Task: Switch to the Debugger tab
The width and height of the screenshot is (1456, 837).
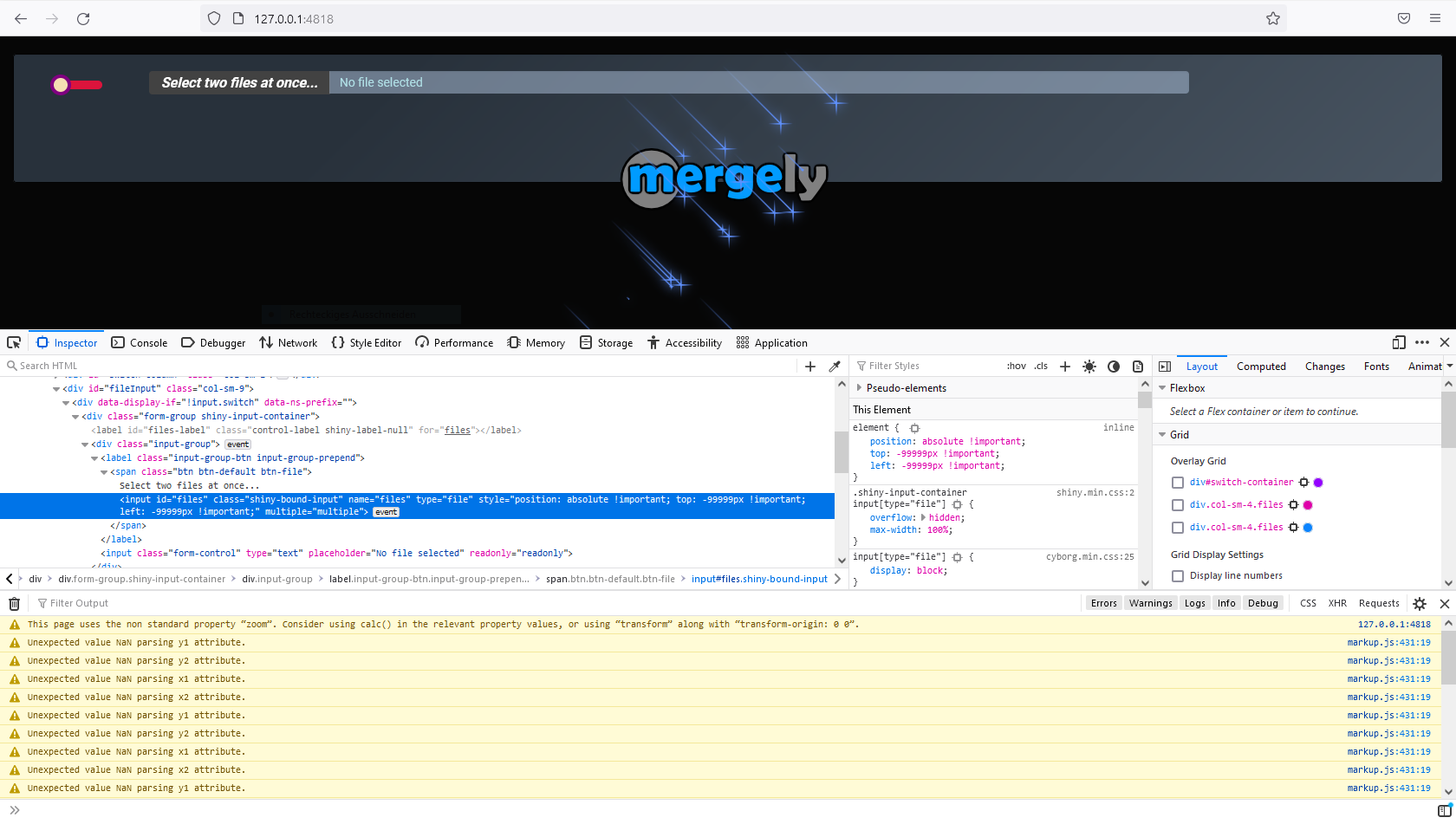Action: pyautogui.click(x=213, y=342)
